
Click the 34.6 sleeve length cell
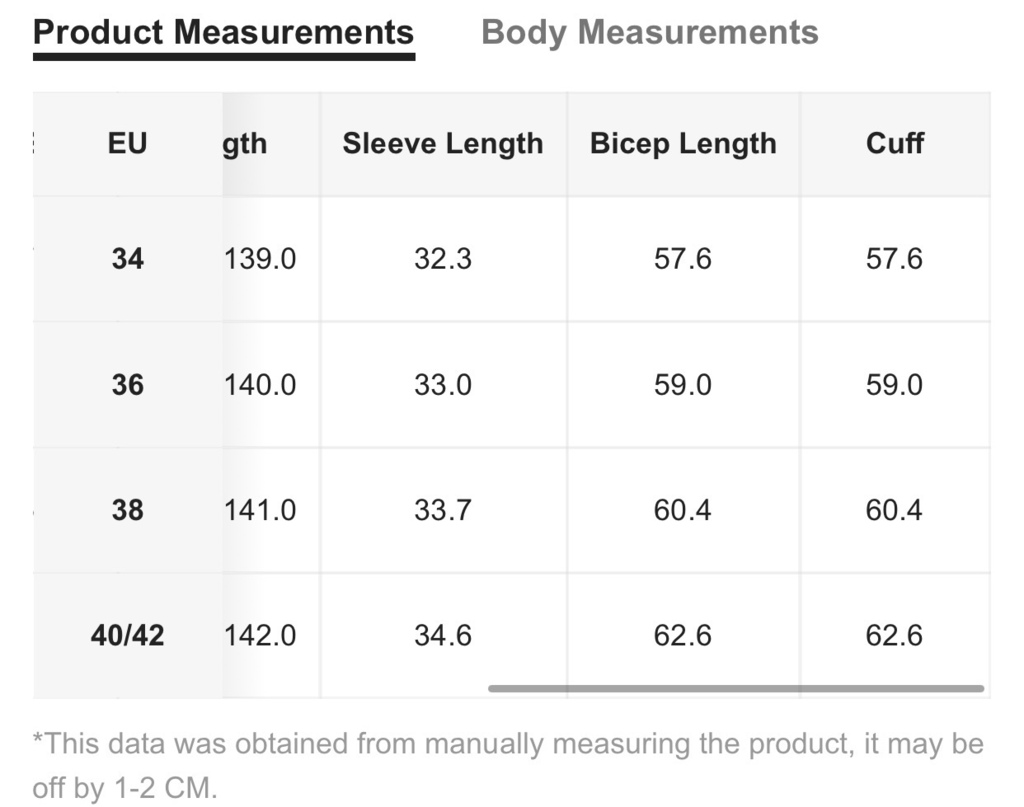(443, 635)
